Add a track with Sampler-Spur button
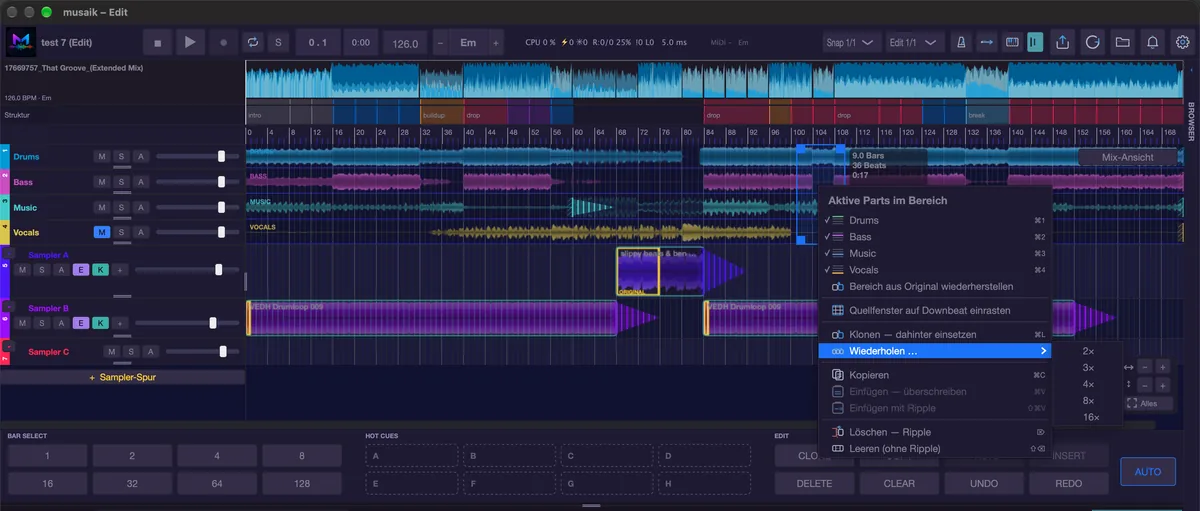The image size is (1200, 511). click(x=122, y=378)
